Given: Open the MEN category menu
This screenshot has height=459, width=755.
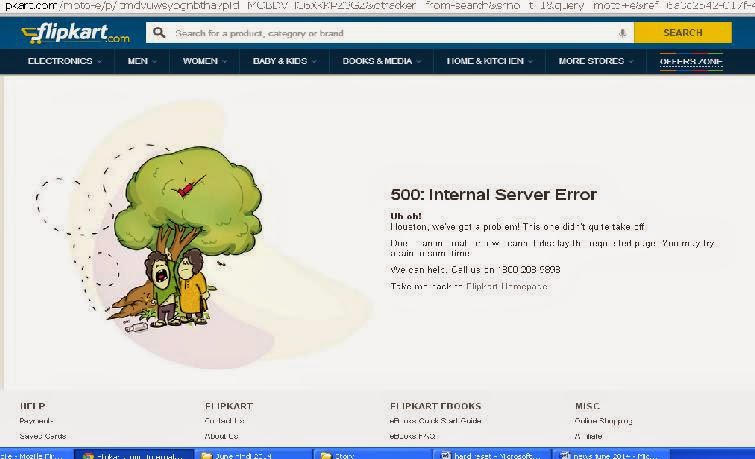Looking at the screenshot, I should pyautogui.click(x=142, y=61).
